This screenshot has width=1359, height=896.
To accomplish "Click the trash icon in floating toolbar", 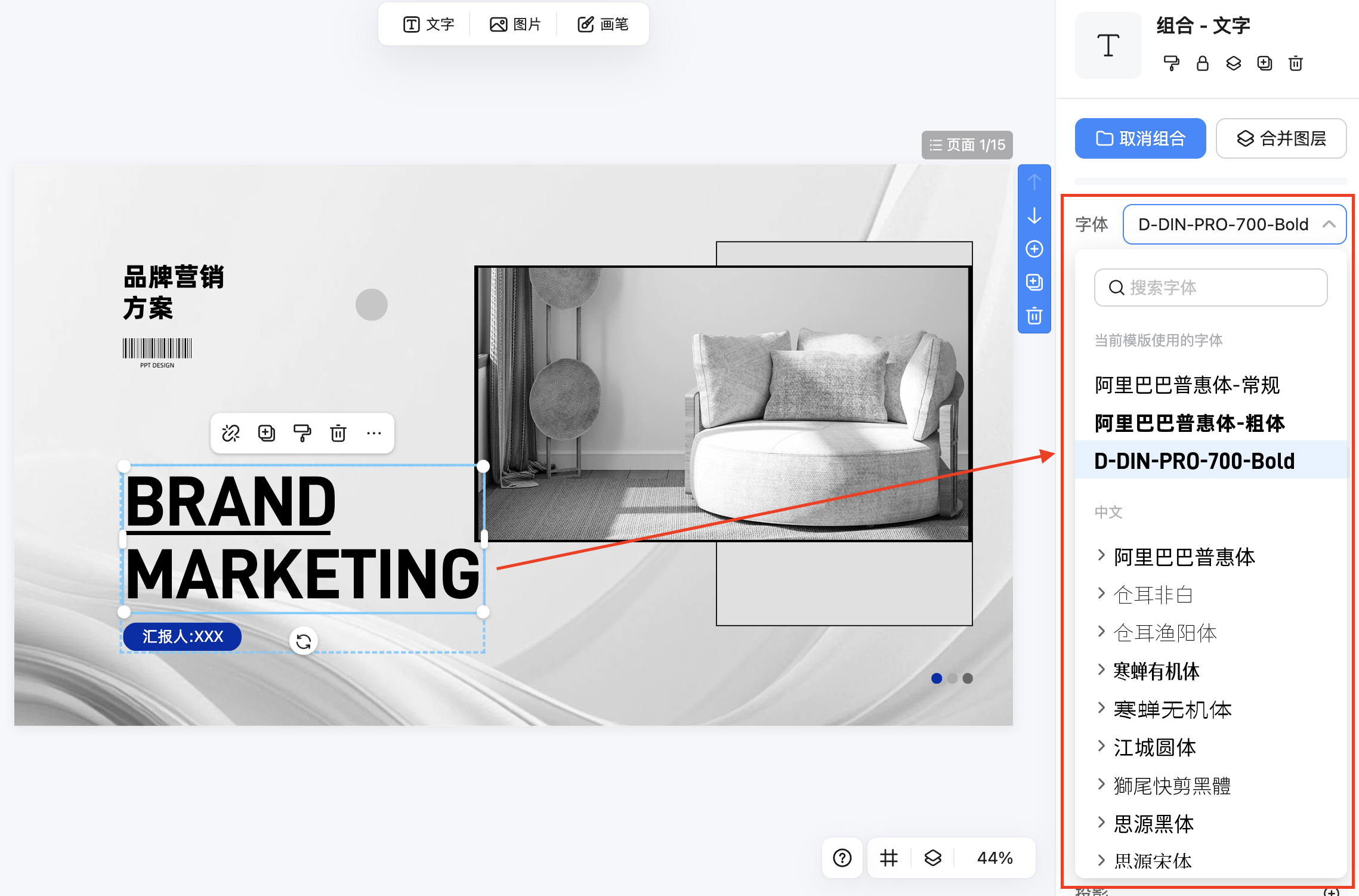I will (x=338, y=433).
